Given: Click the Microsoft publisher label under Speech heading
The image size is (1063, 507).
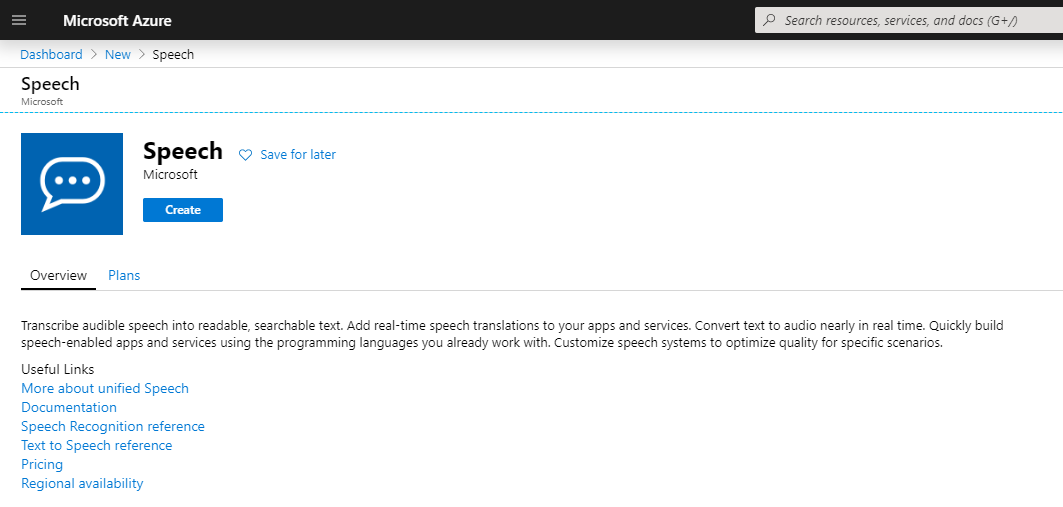Looking at the screenshot, I should coord(170,175).
